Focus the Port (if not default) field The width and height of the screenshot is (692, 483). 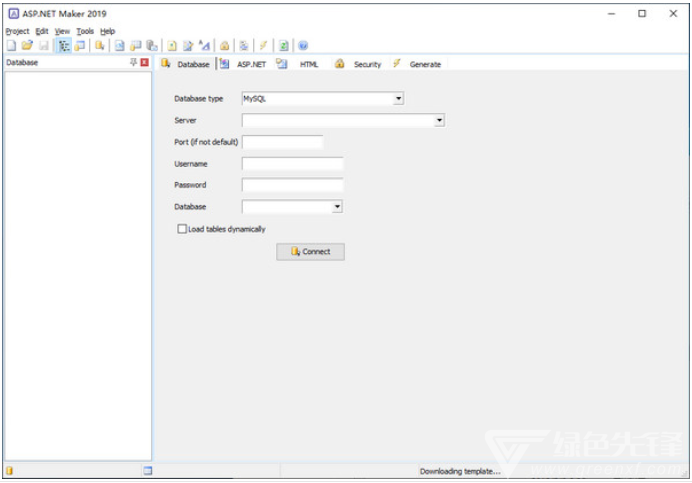point(282,142)
